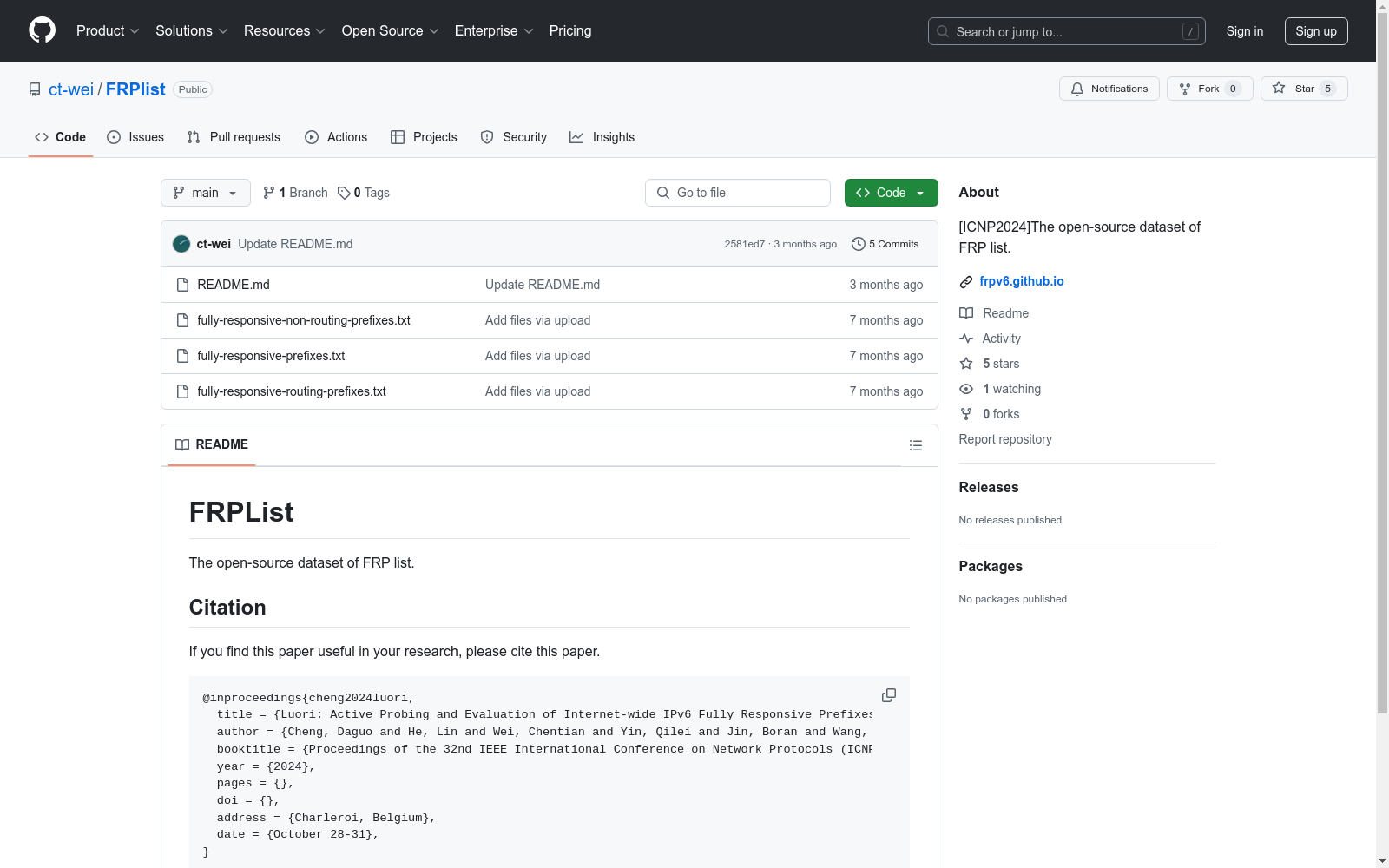This screenshot has height=868, width=1389.
Task: View the 5 Commits history
Action: click(885, 244)
